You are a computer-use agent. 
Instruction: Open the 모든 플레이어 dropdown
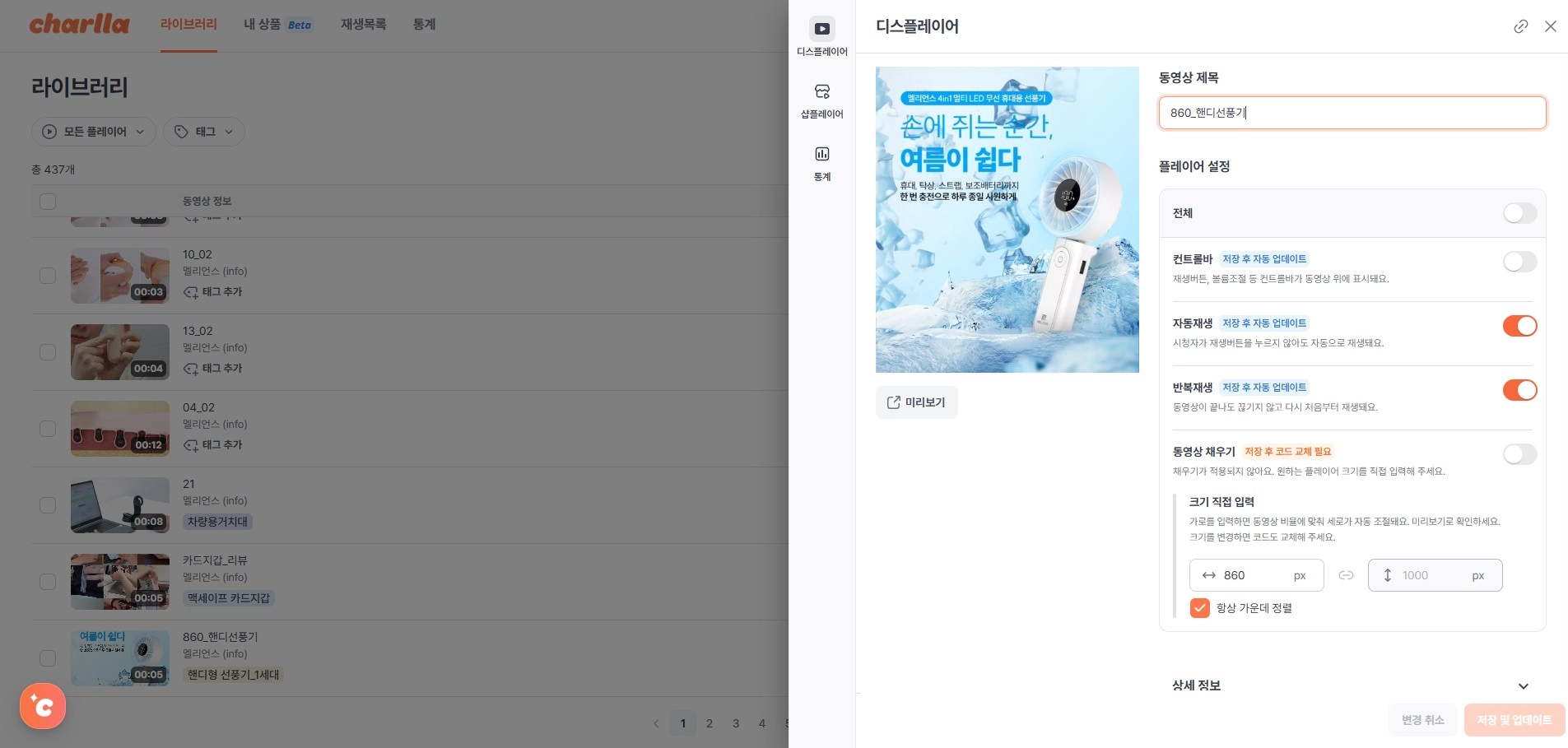pos(93,132)
